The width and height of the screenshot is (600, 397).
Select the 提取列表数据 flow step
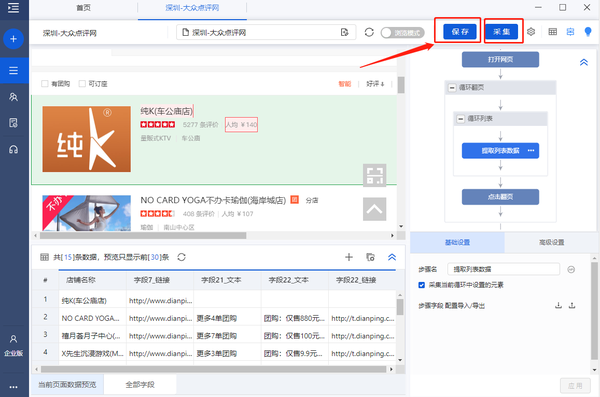click(x=500, y=150)
